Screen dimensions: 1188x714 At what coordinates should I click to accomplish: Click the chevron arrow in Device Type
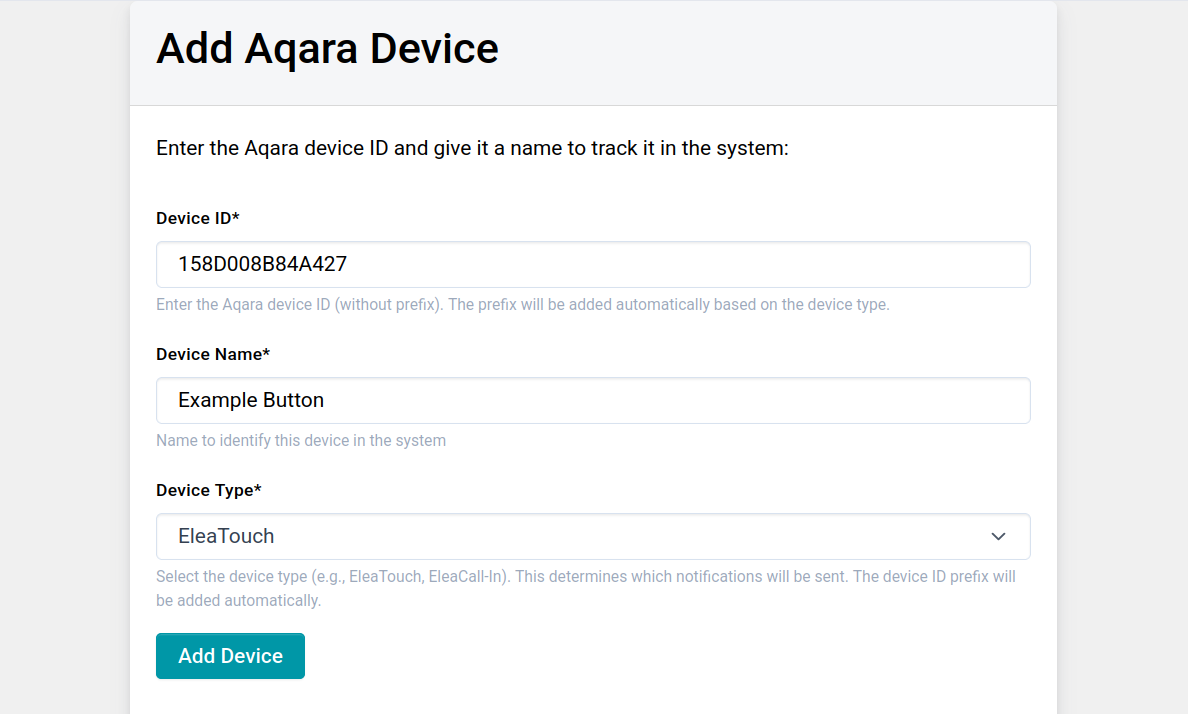pyautogui.click(x=998, y=537)
